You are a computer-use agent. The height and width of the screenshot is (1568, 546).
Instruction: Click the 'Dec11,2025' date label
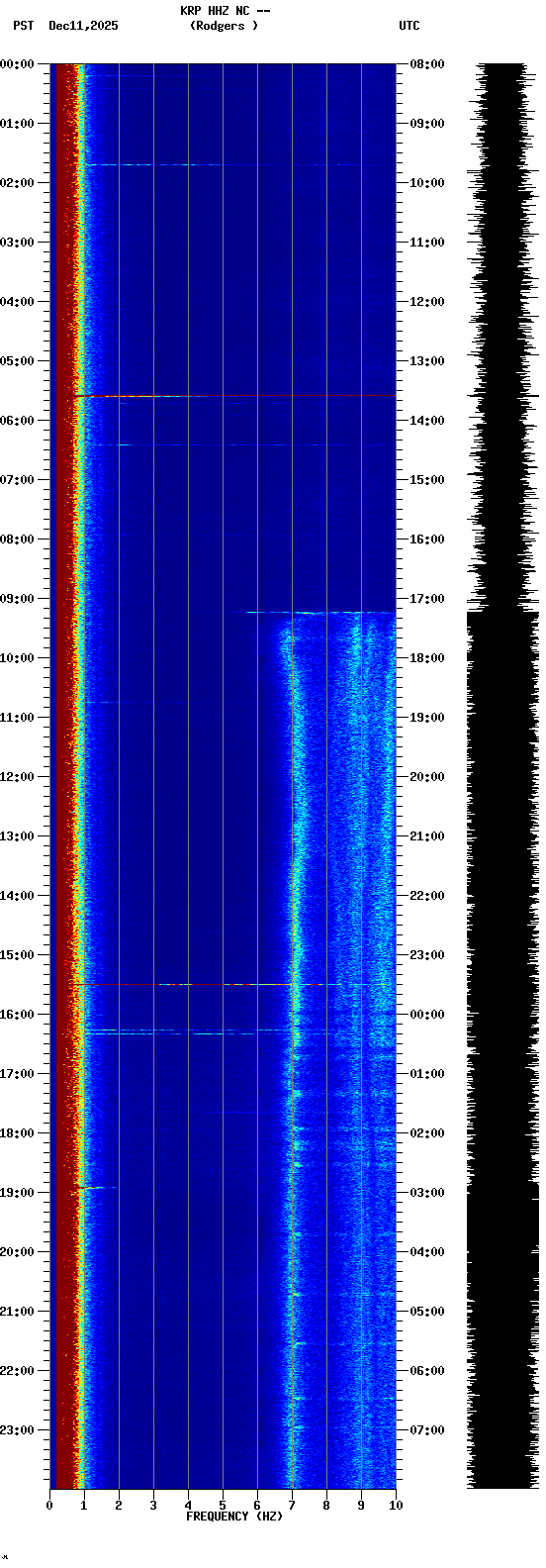[x=83, y=26]
